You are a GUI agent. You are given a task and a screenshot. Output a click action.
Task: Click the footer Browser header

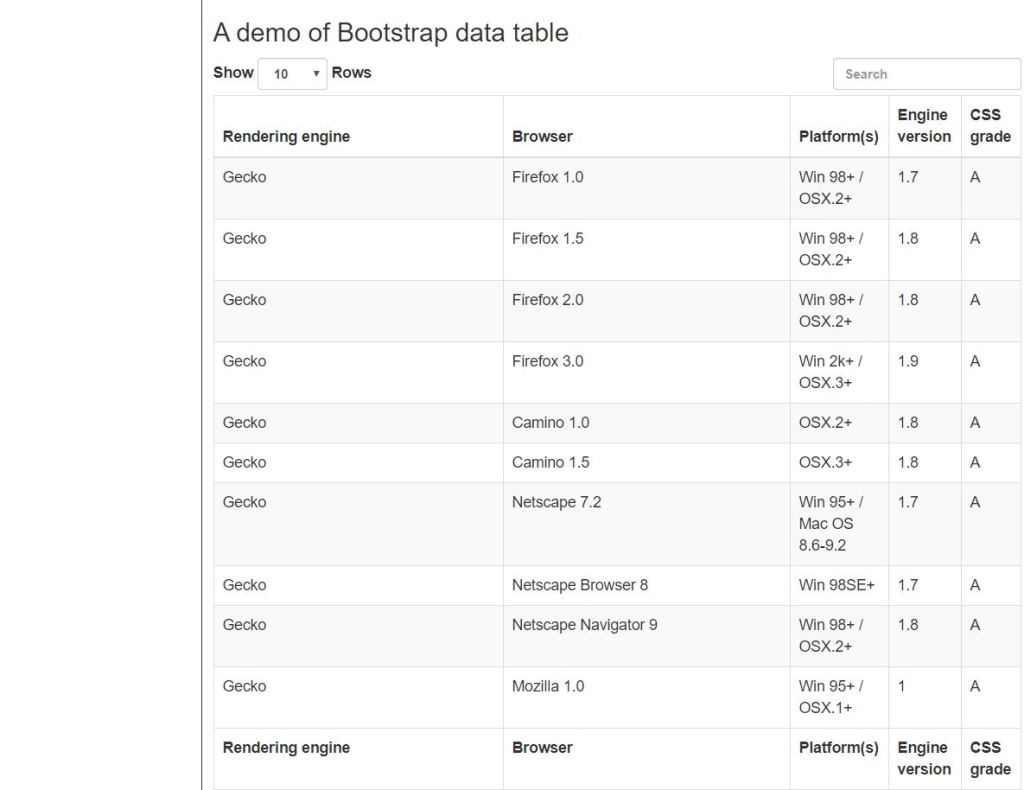(x=541, y=747)
